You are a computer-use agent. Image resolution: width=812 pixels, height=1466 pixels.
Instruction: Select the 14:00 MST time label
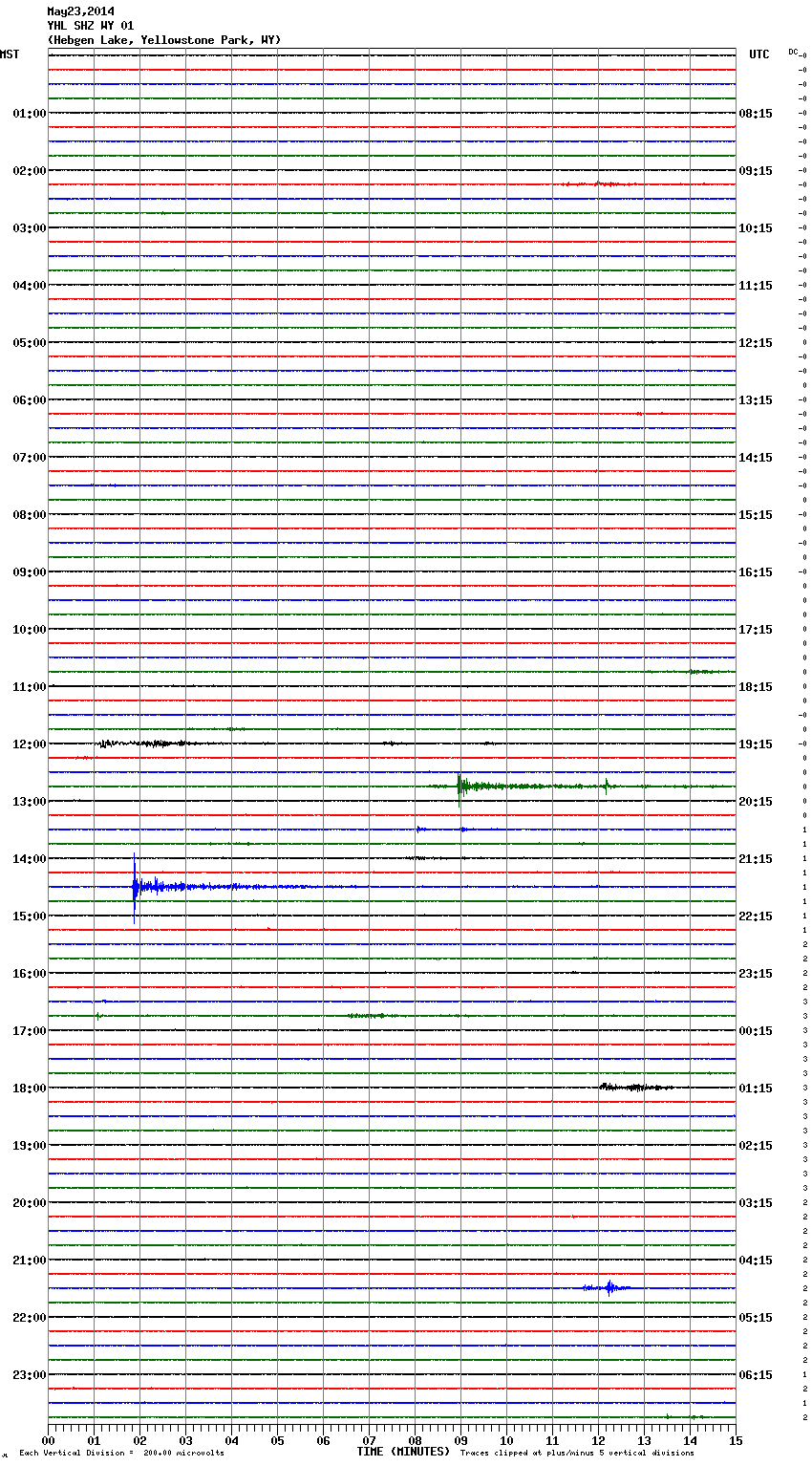click(30, 859)
